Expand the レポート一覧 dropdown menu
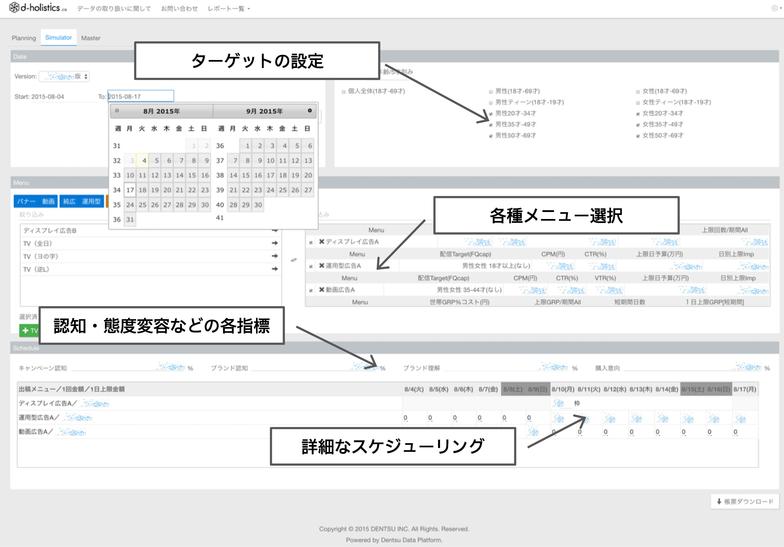This screenshot has width=784, height=547. (x=229, y=9)
